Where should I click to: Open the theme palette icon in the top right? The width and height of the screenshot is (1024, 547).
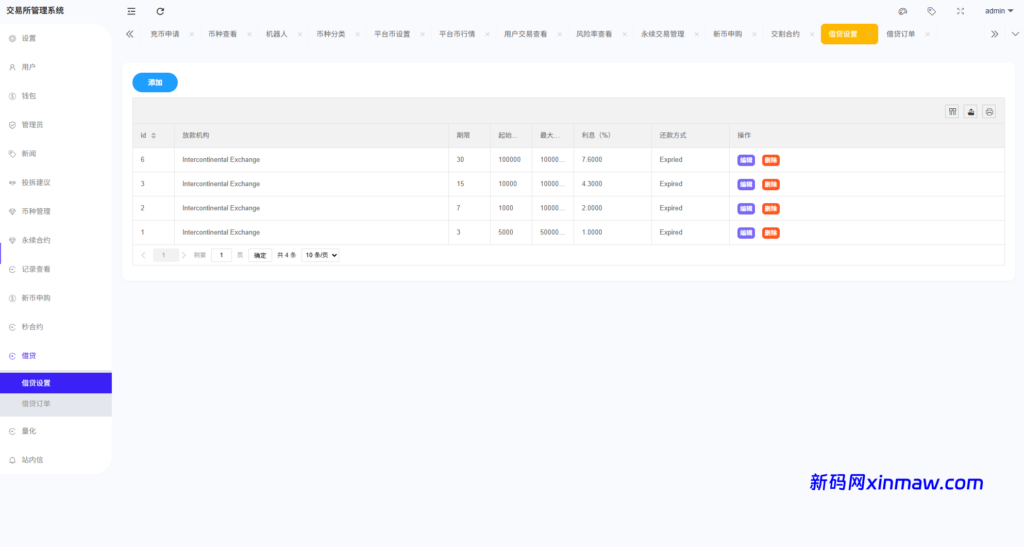click(x=902, y=11)
